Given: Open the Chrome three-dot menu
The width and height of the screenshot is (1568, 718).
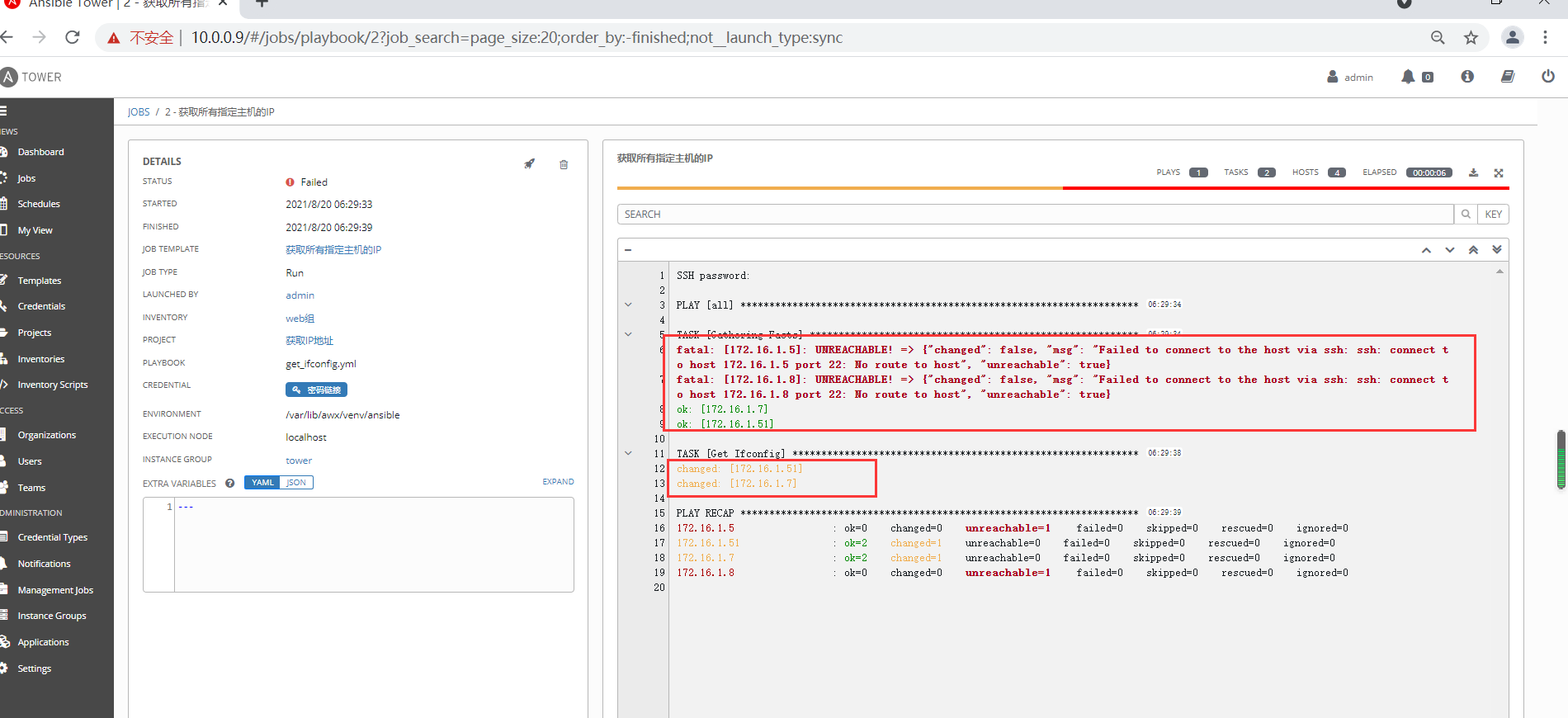Looking at the screenshot, I should tap(1546, 37).
